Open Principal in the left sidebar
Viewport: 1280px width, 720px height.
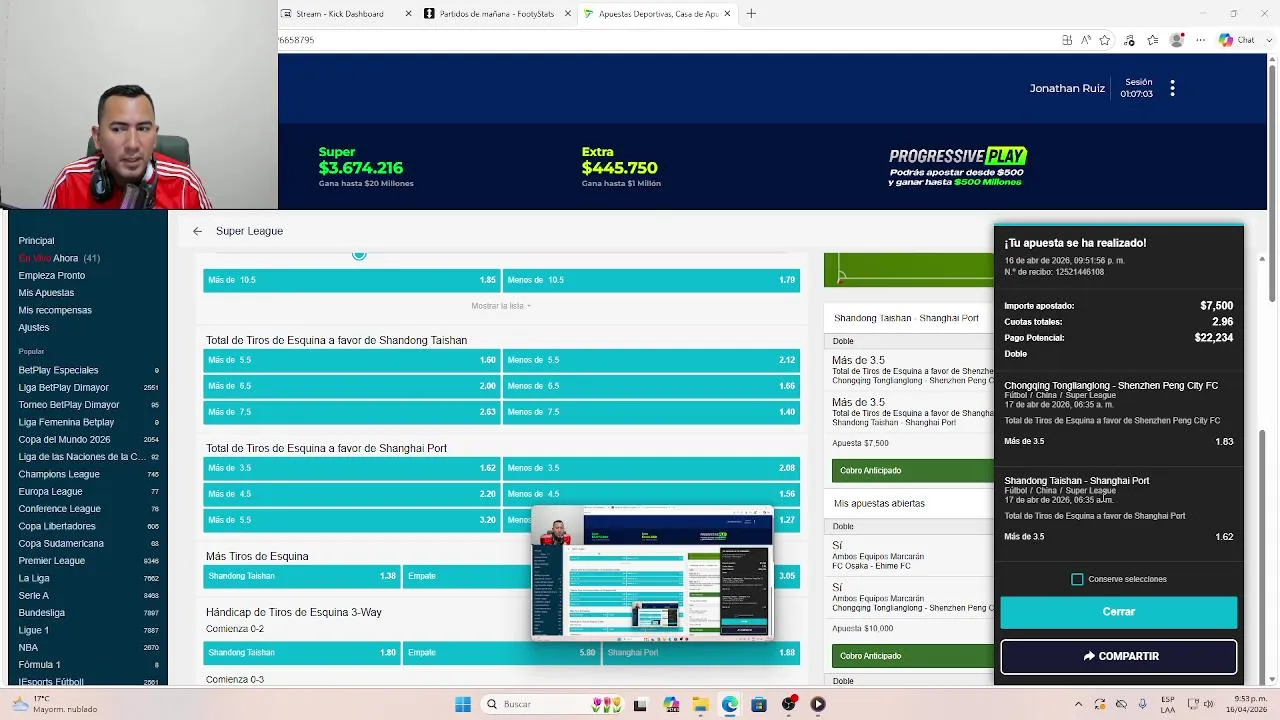point(36,241)
